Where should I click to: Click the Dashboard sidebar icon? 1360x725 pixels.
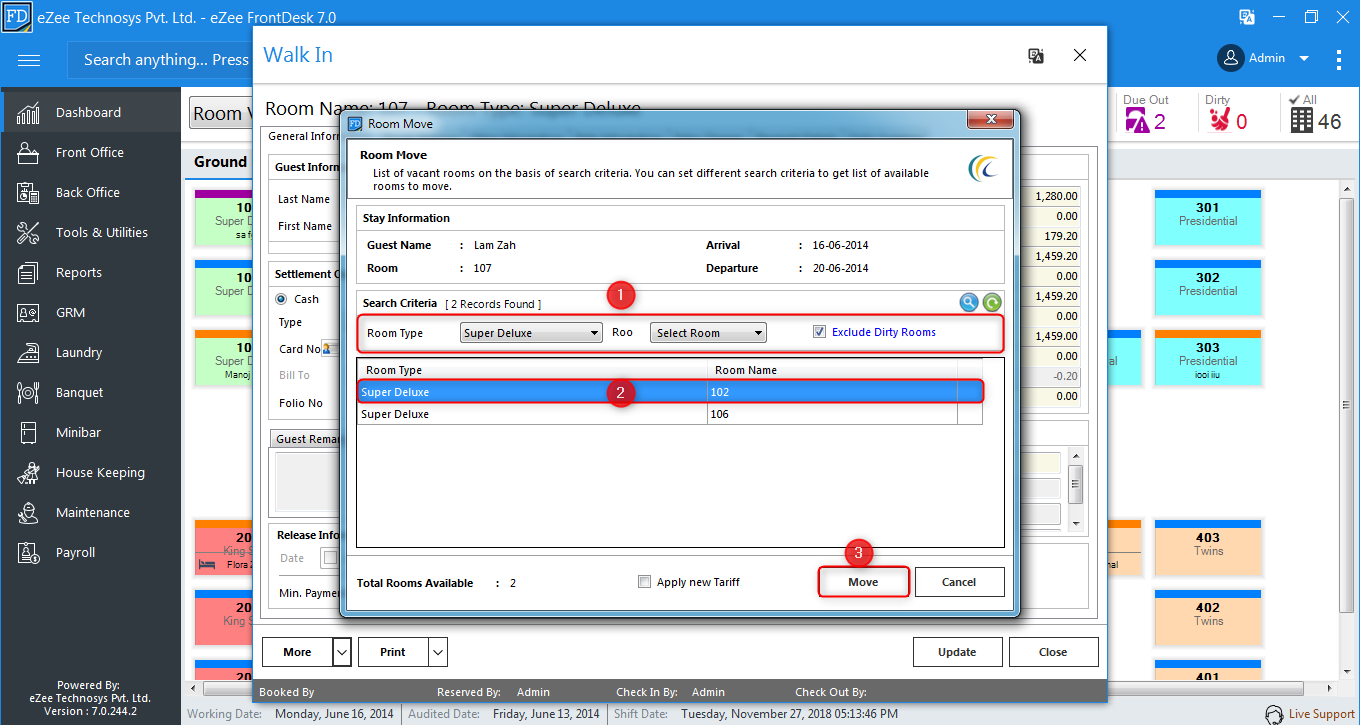[28, 113]
